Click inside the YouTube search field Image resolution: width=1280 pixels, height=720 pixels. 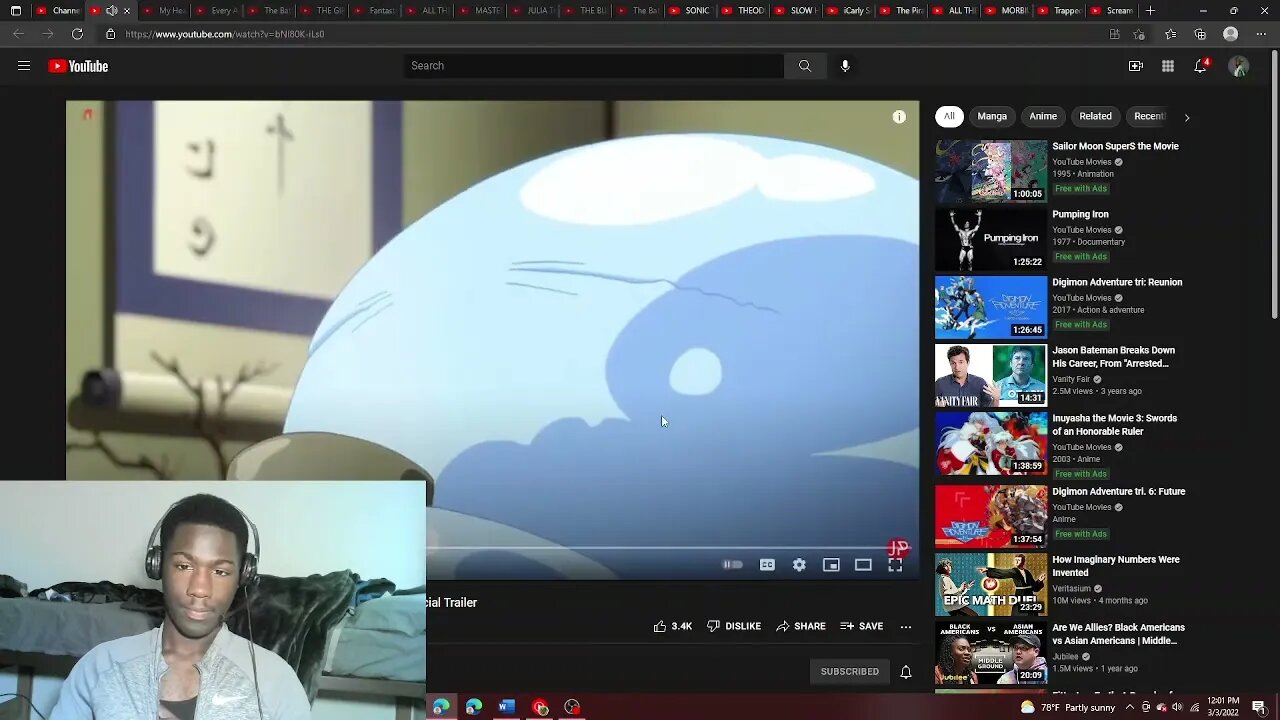[x=594, y=66]
